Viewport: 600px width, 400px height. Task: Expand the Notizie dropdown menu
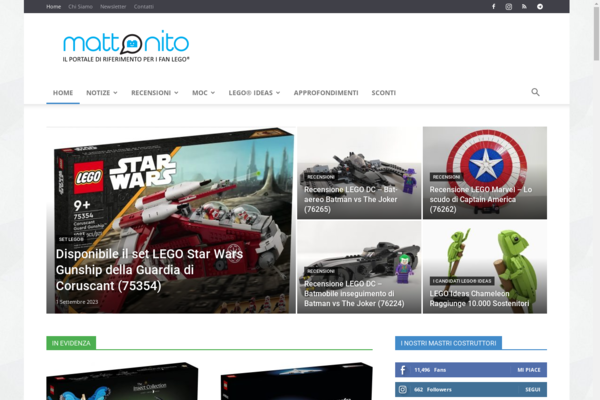[x=101, y=92]
